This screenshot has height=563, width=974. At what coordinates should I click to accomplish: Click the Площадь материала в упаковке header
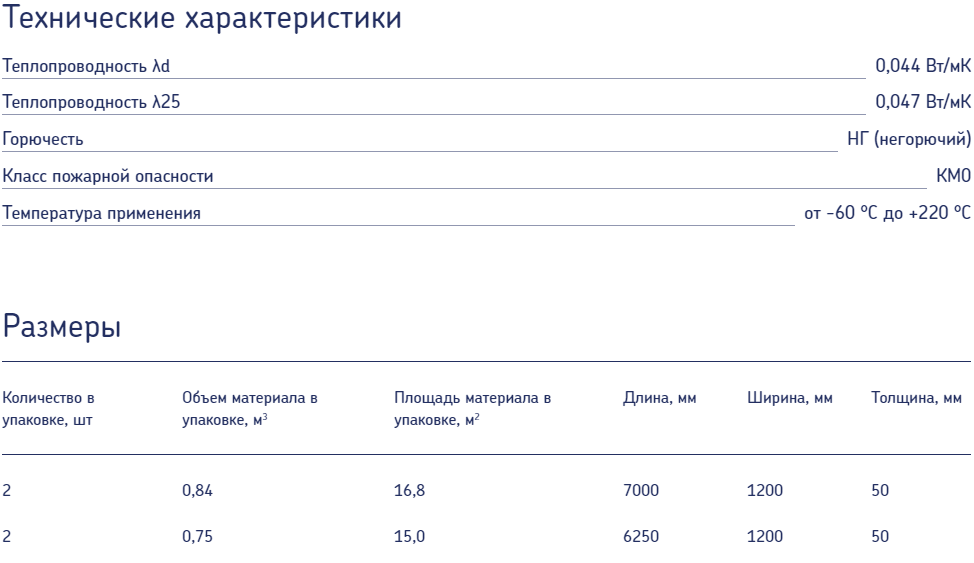[473, 409]
